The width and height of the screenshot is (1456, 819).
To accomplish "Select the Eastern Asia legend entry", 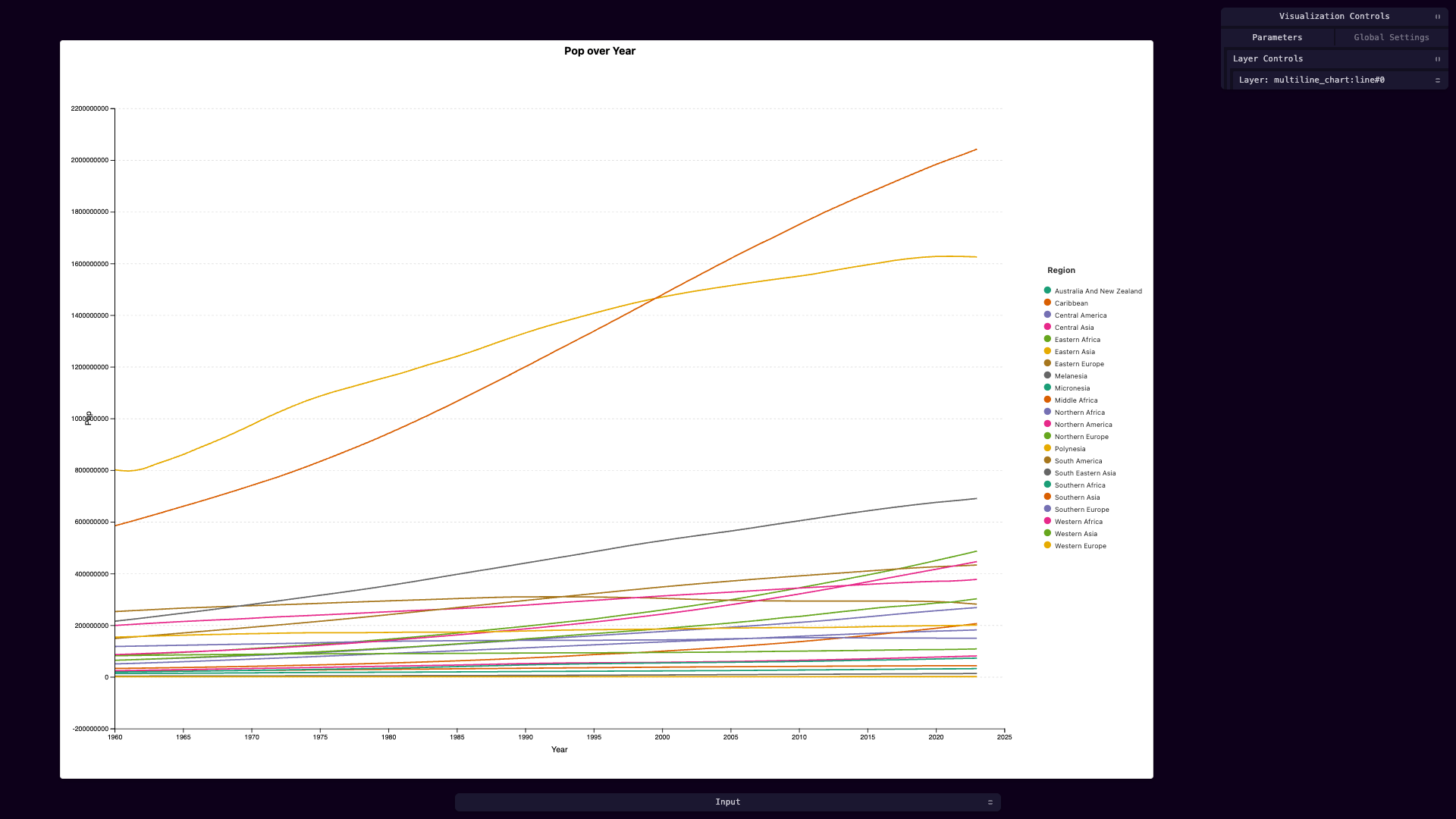I will click(x=1069, y=352).
